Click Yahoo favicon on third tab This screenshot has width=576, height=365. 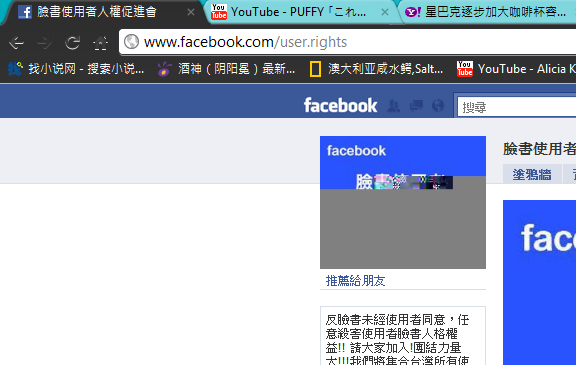coord(413,12)
